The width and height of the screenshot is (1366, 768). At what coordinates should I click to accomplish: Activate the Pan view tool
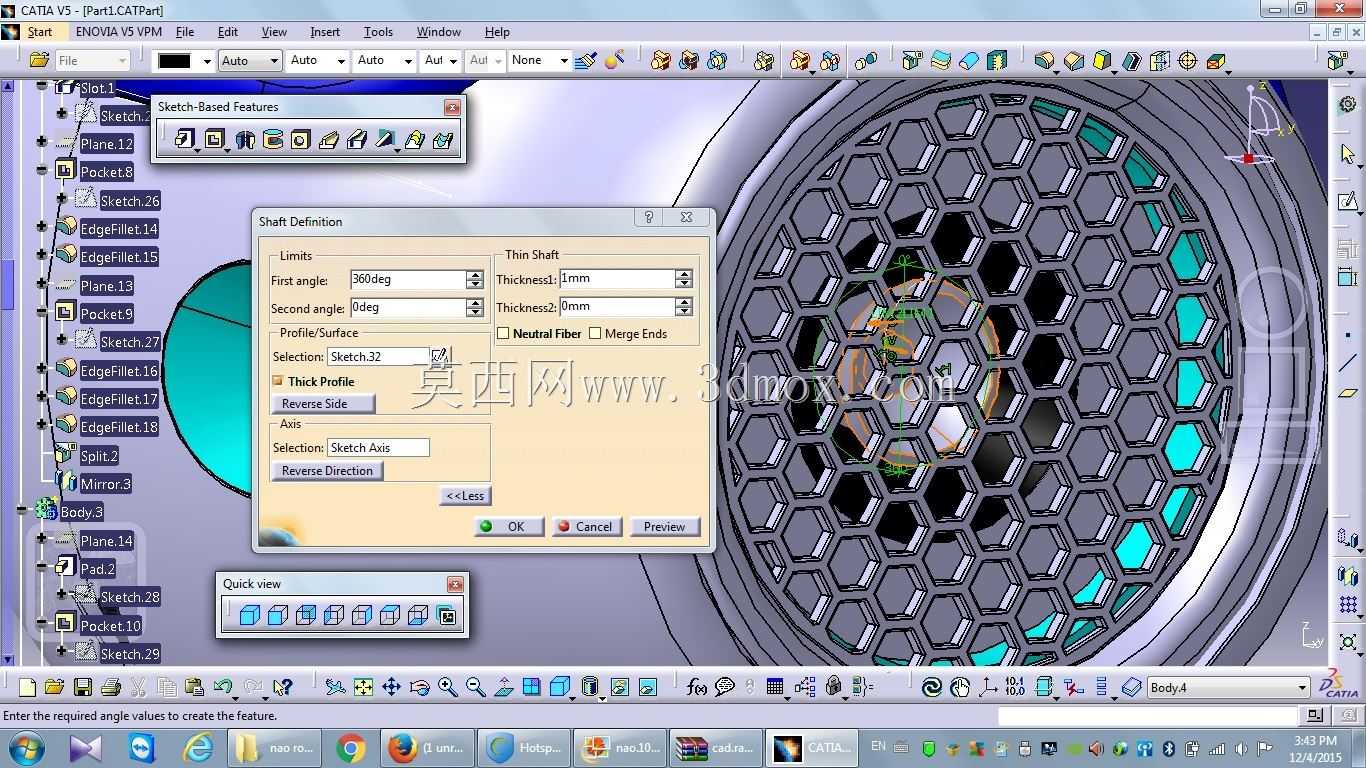coord(391,687)
